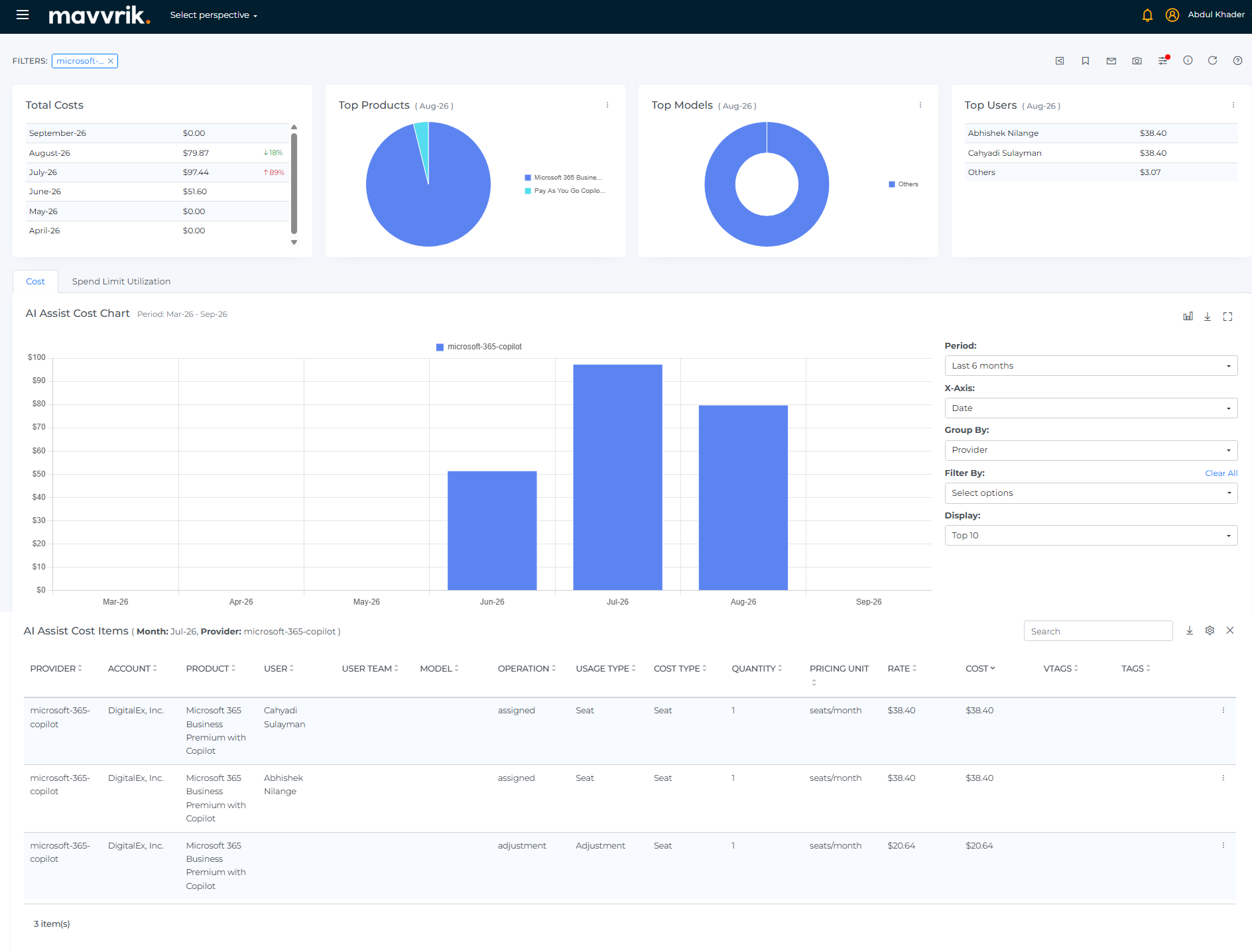
Task: Click the info circle icon
Action: tap(1188, 60)
